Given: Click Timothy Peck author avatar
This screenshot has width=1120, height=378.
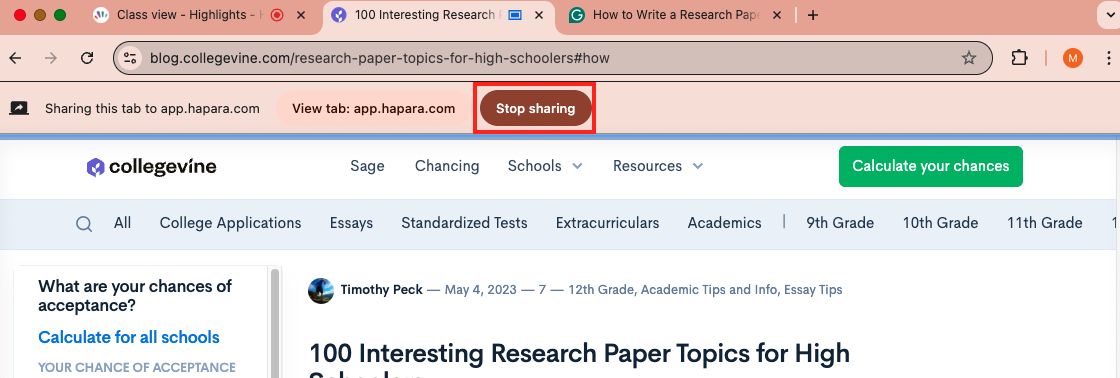Looking at the screenshot, I should [x=321, y=290].
